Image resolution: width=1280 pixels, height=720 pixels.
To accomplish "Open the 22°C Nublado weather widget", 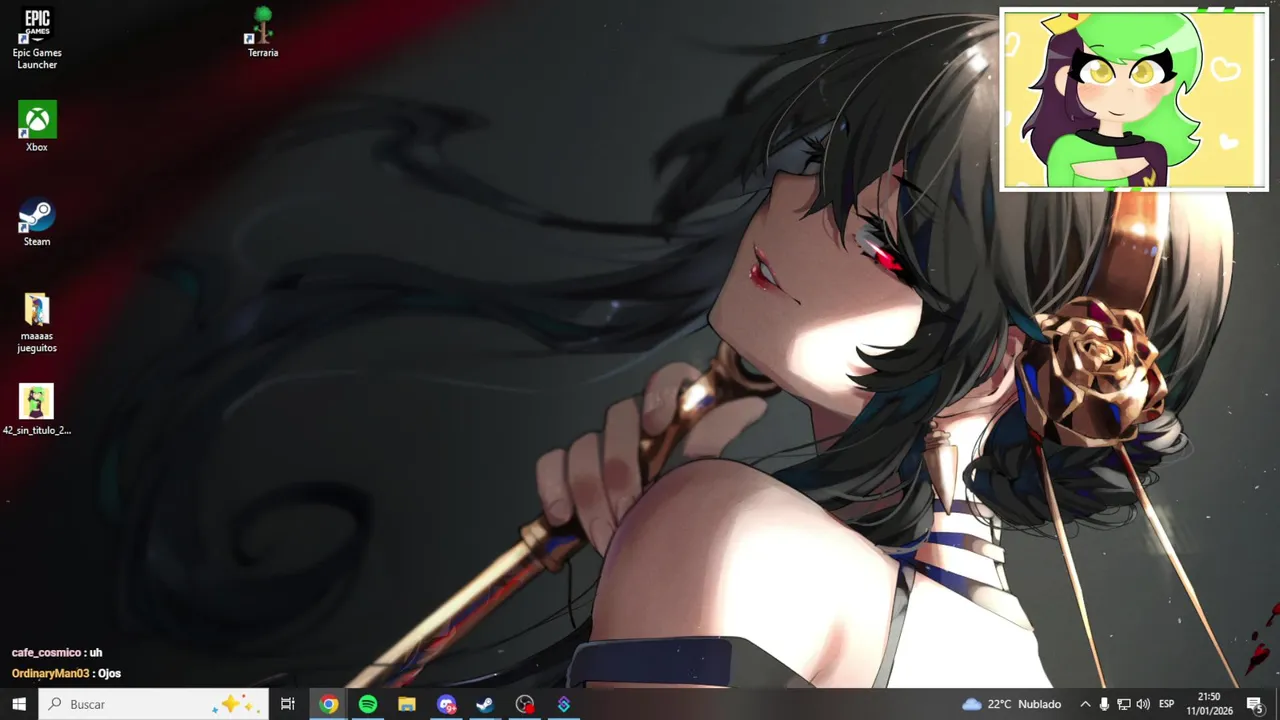I will [x=1011, y=704].
